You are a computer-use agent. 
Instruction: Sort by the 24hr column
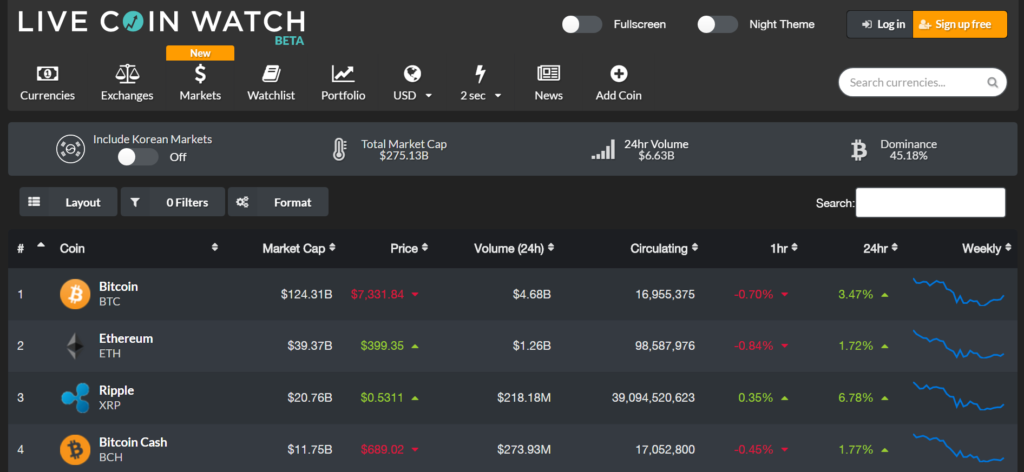[880, 248]
